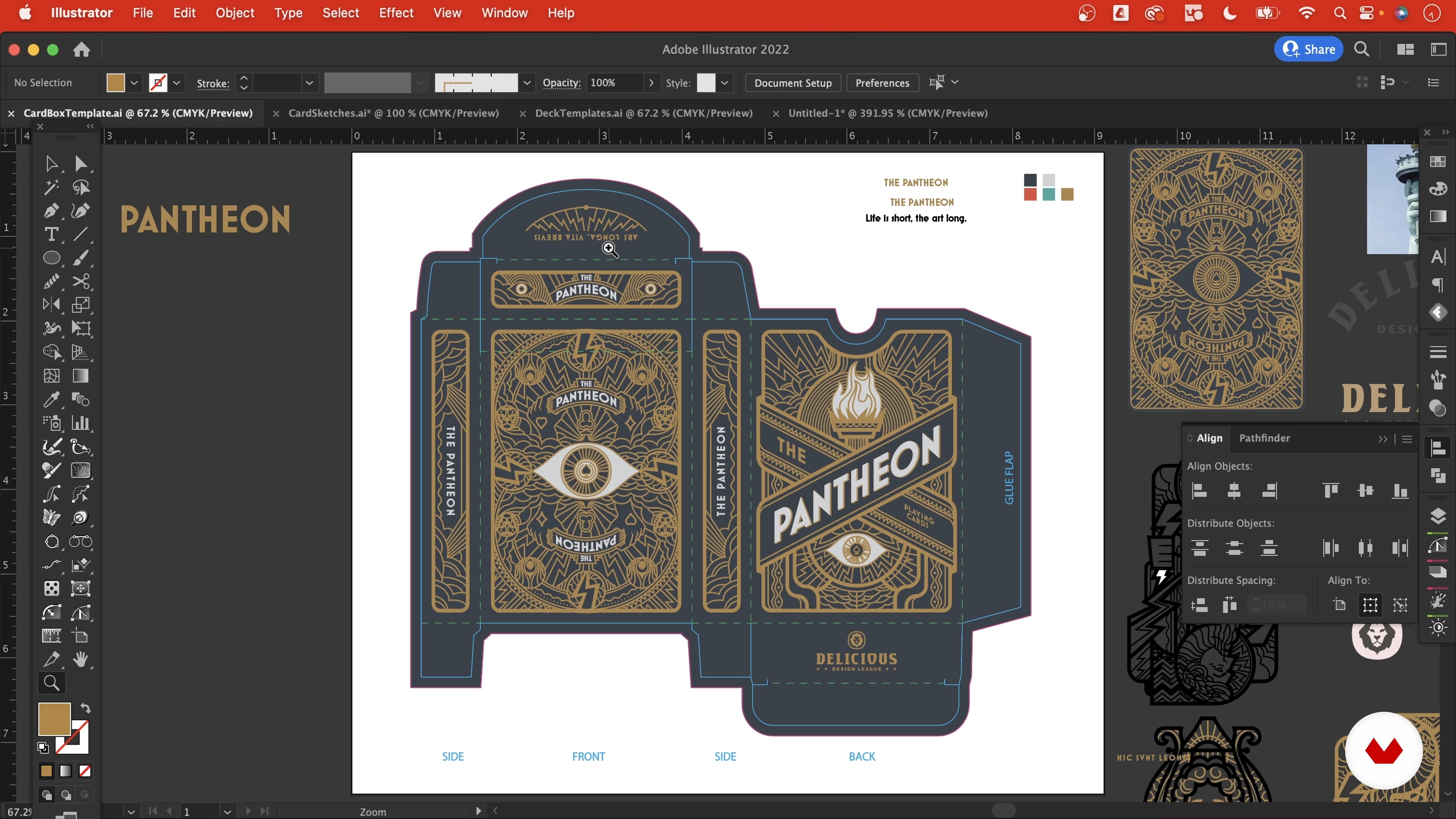Open the Fill color dropdown arrow
The width and height of the screenshot is (1456, 819).
pyautogui.click(x=134, y=83)
